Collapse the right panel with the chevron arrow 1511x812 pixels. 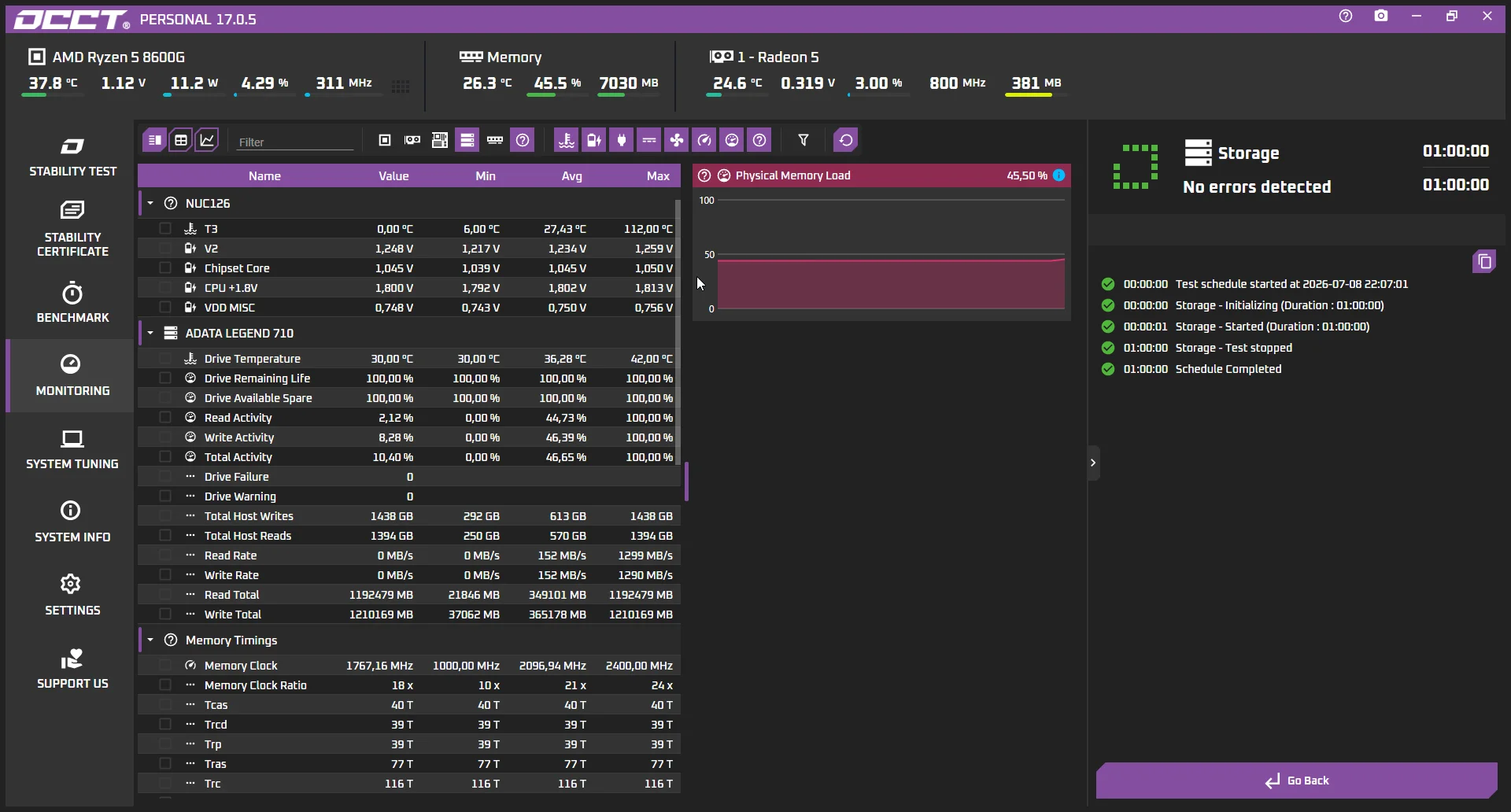tap(1093, 463)
